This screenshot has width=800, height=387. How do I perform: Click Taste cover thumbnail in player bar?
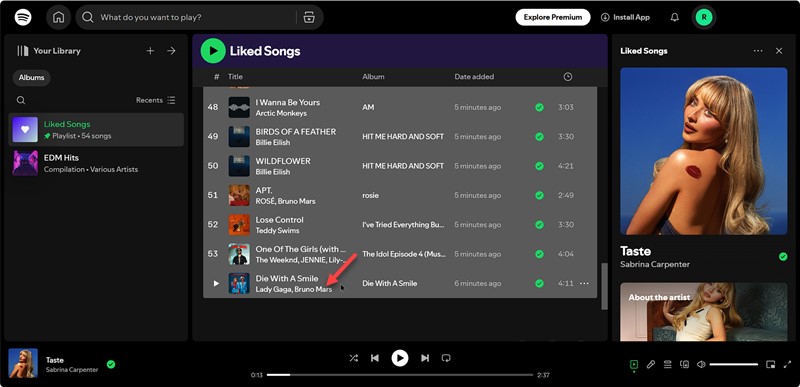[23, 363]
